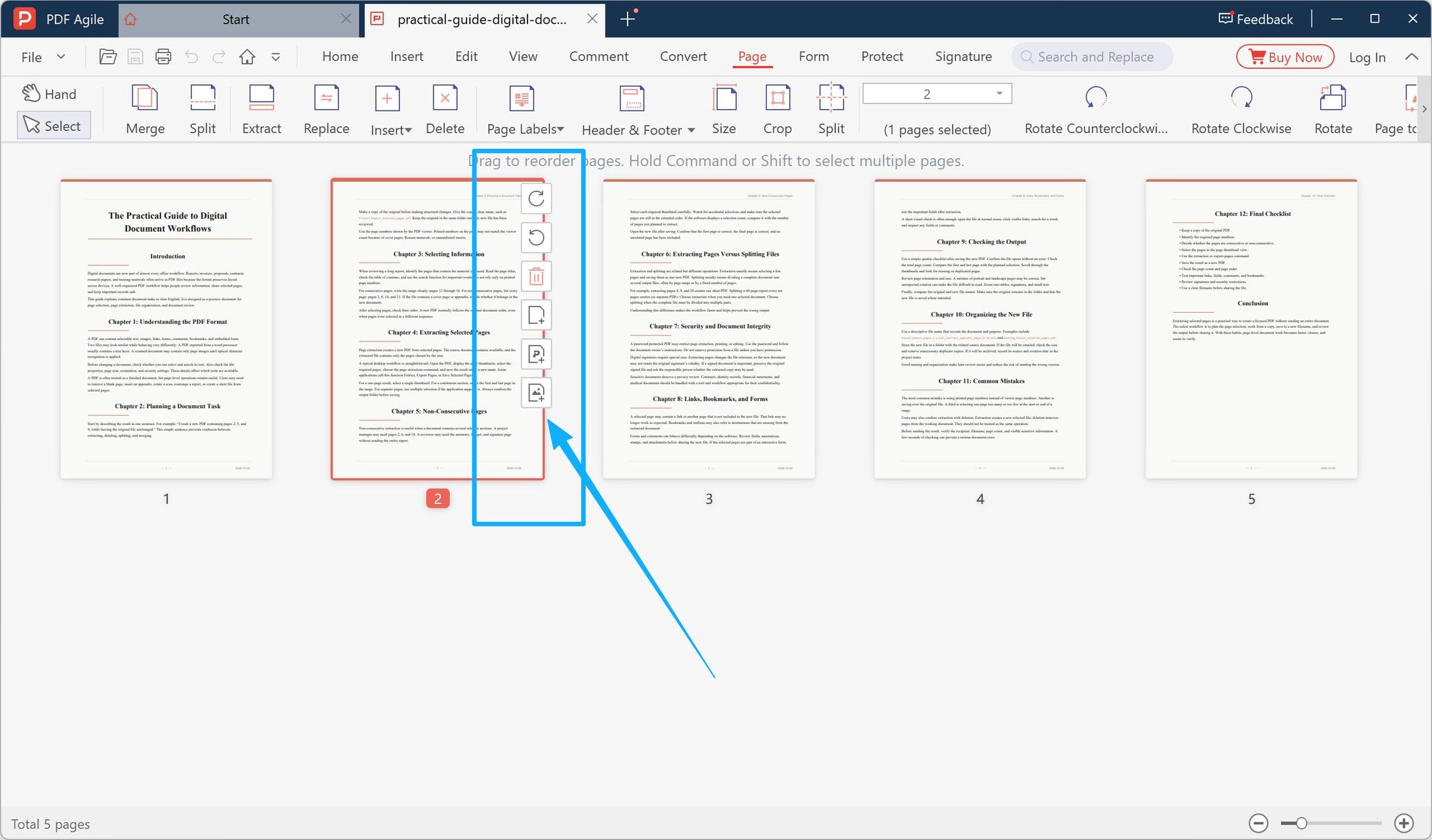Click the print icon in quick toolbar
The image size is (1432, 840).
(x=163, y=57)
